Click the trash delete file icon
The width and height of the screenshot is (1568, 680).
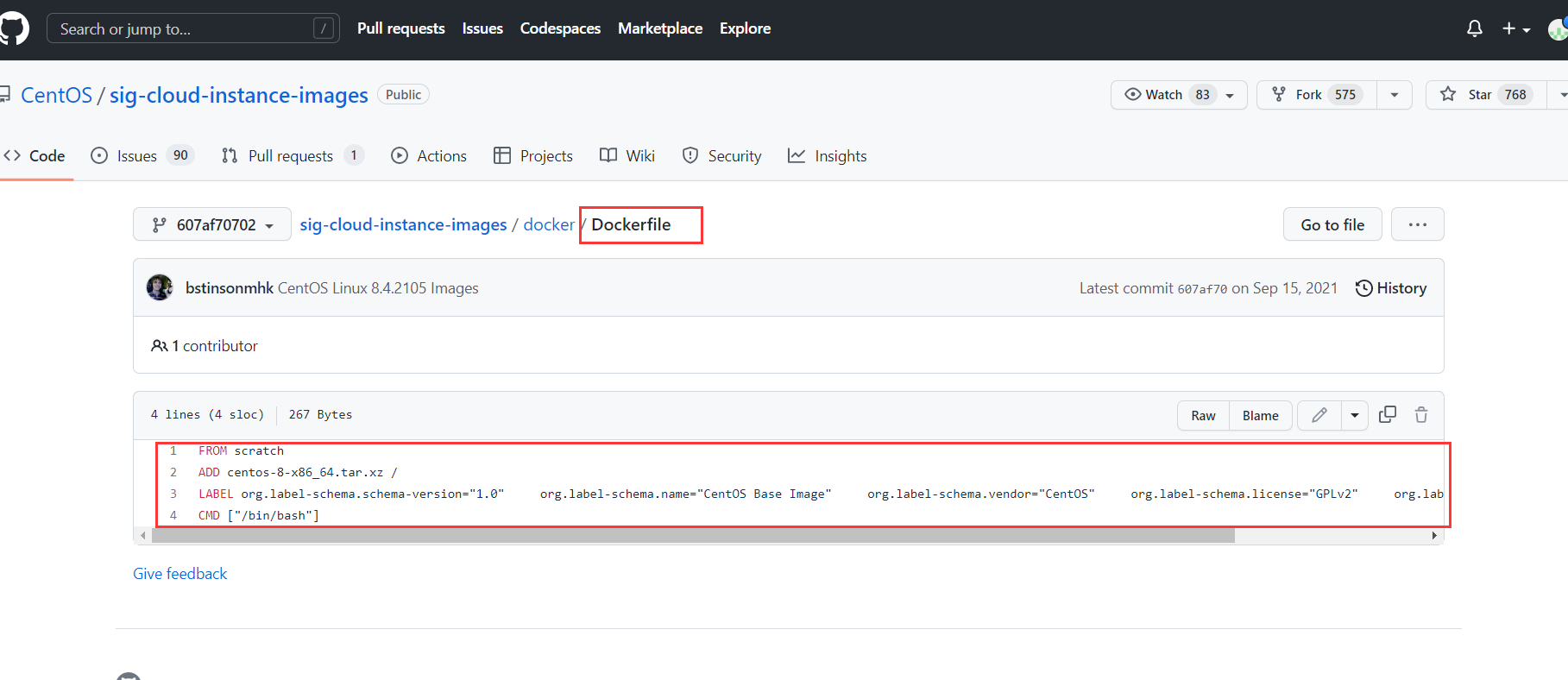(x=1421, y=415)
